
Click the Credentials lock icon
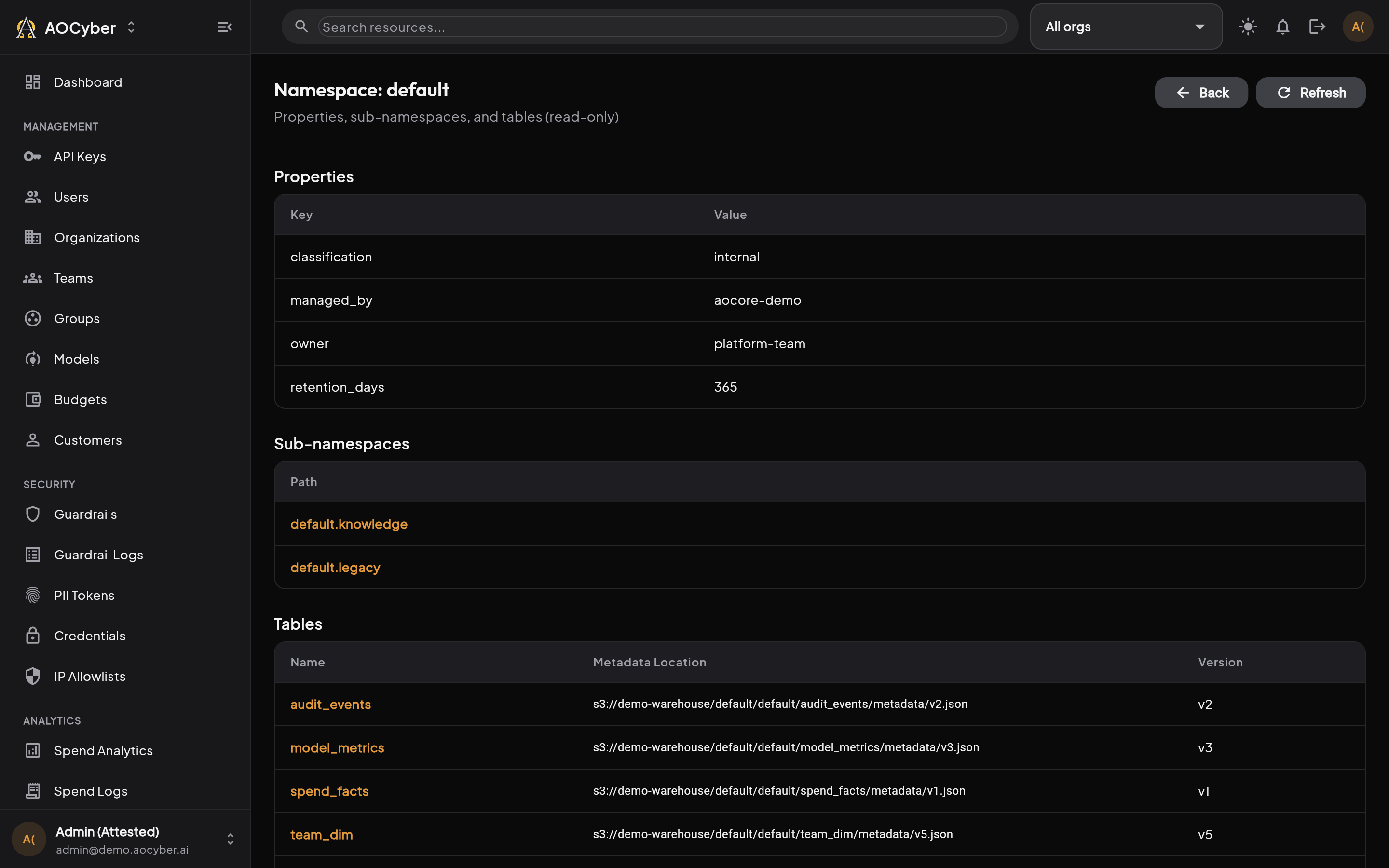(33, 636)
